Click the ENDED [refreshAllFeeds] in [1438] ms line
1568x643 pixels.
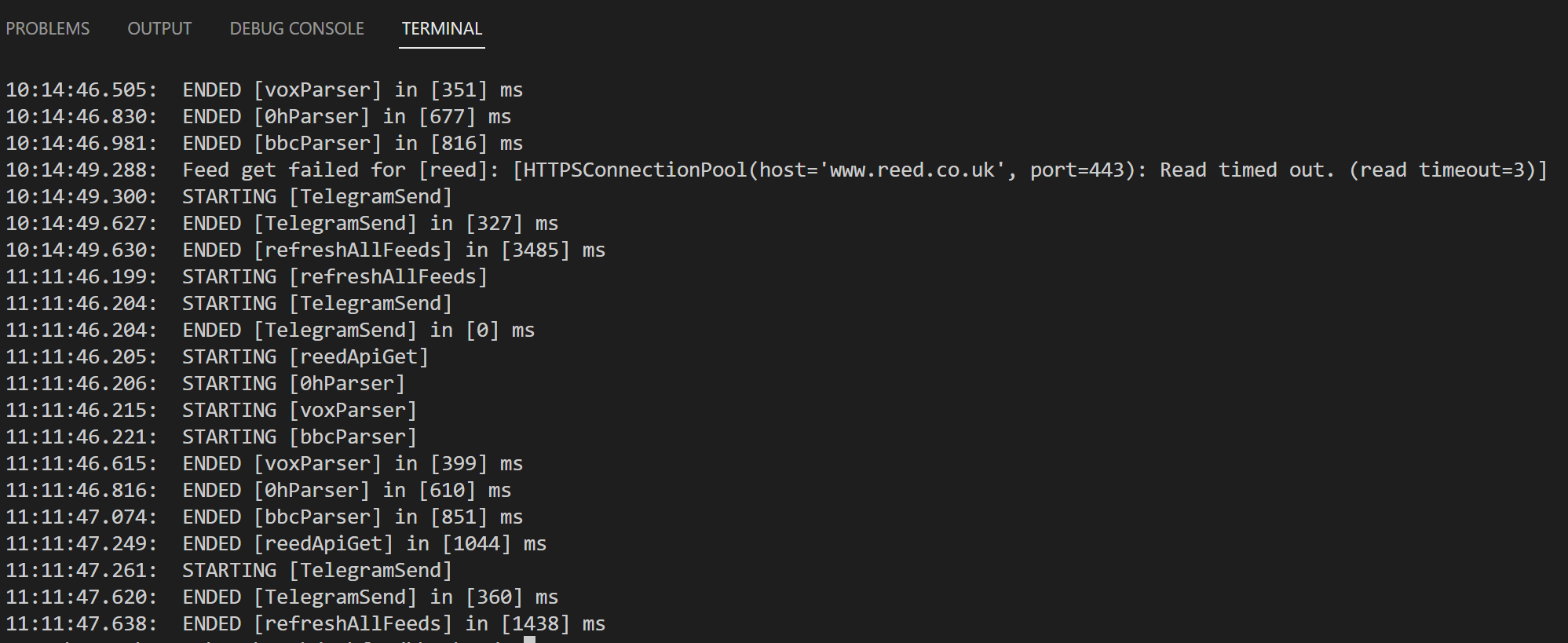(x=305, y=623)
